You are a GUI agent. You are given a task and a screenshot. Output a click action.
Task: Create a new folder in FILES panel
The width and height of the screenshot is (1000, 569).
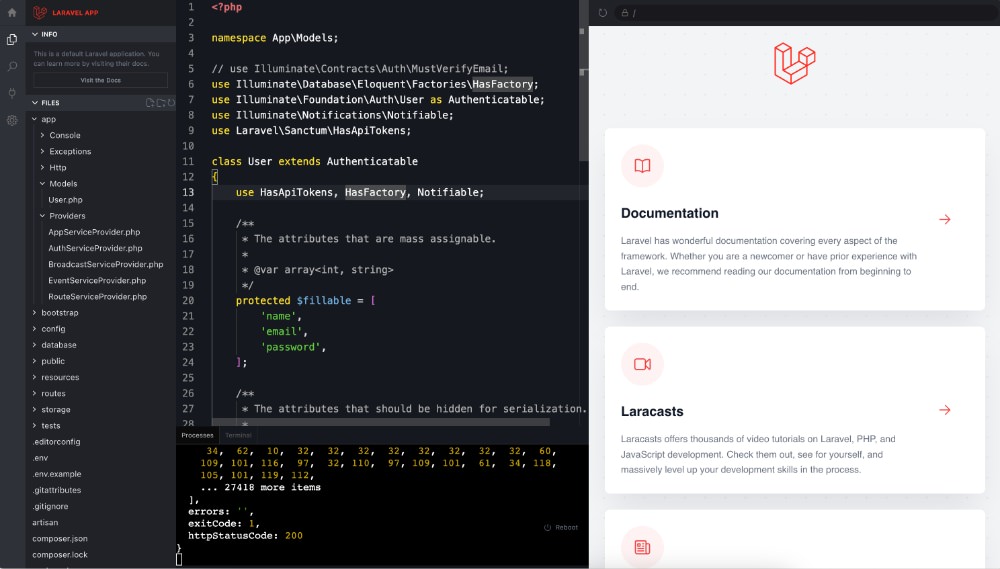click(161, 103)
